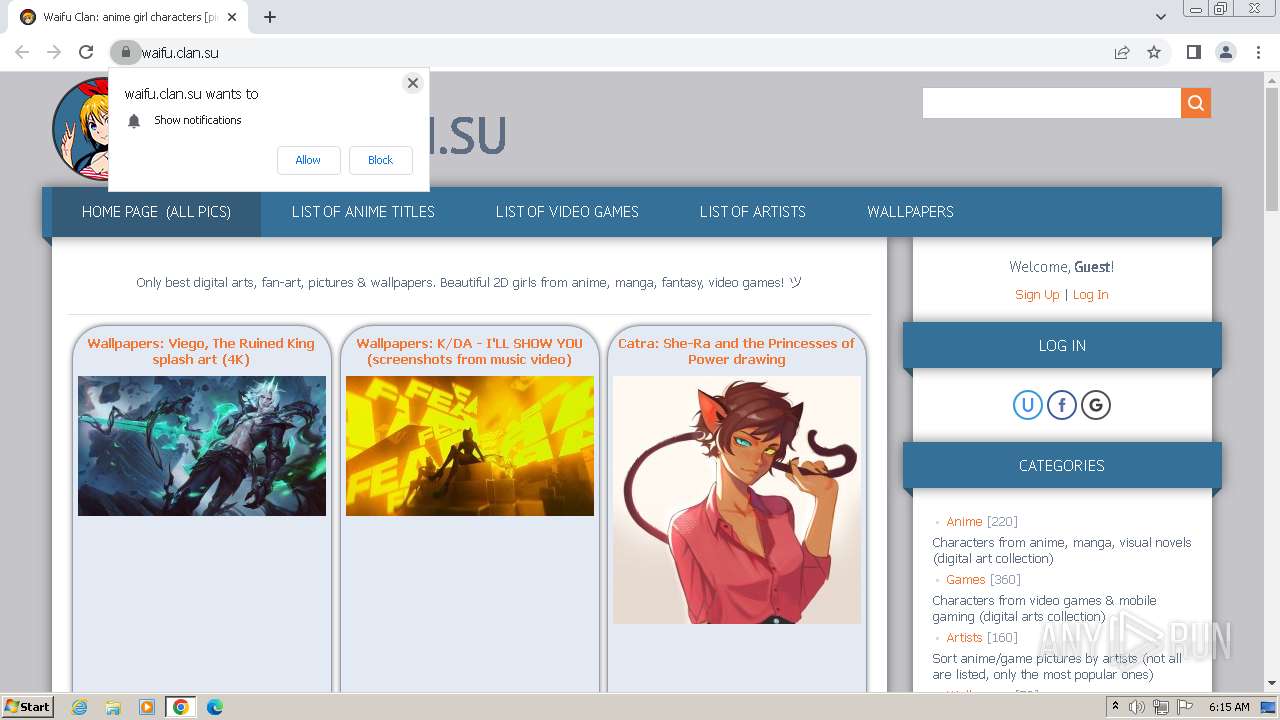Open Chrome profile avatar
1280x720 pixels.
tap(1225, 52)
